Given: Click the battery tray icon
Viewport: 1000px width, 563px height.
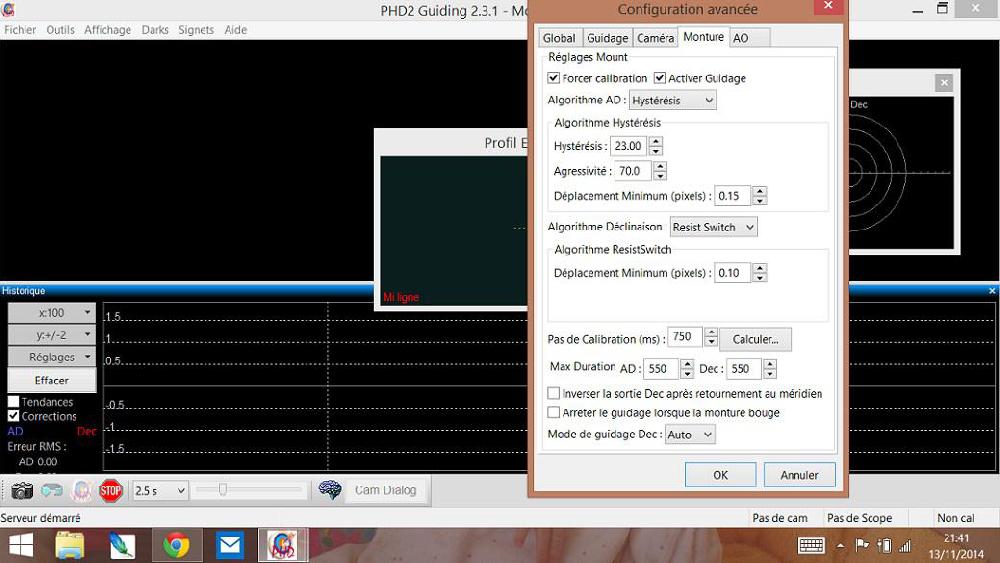Looking at the screenshot, I should tap(884, 546).
